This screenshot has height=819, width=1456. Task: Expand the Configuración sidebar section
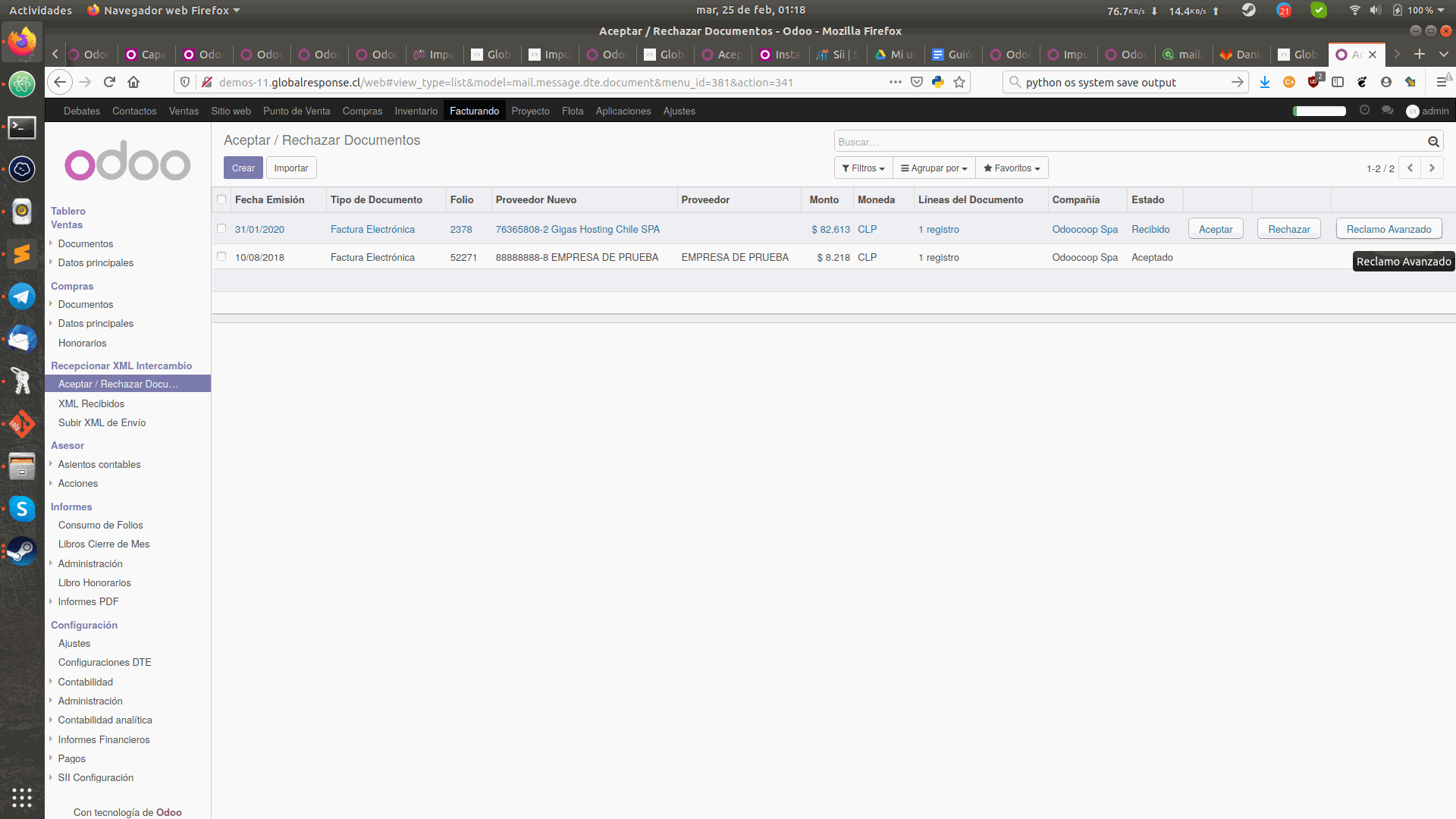point(84,624)
